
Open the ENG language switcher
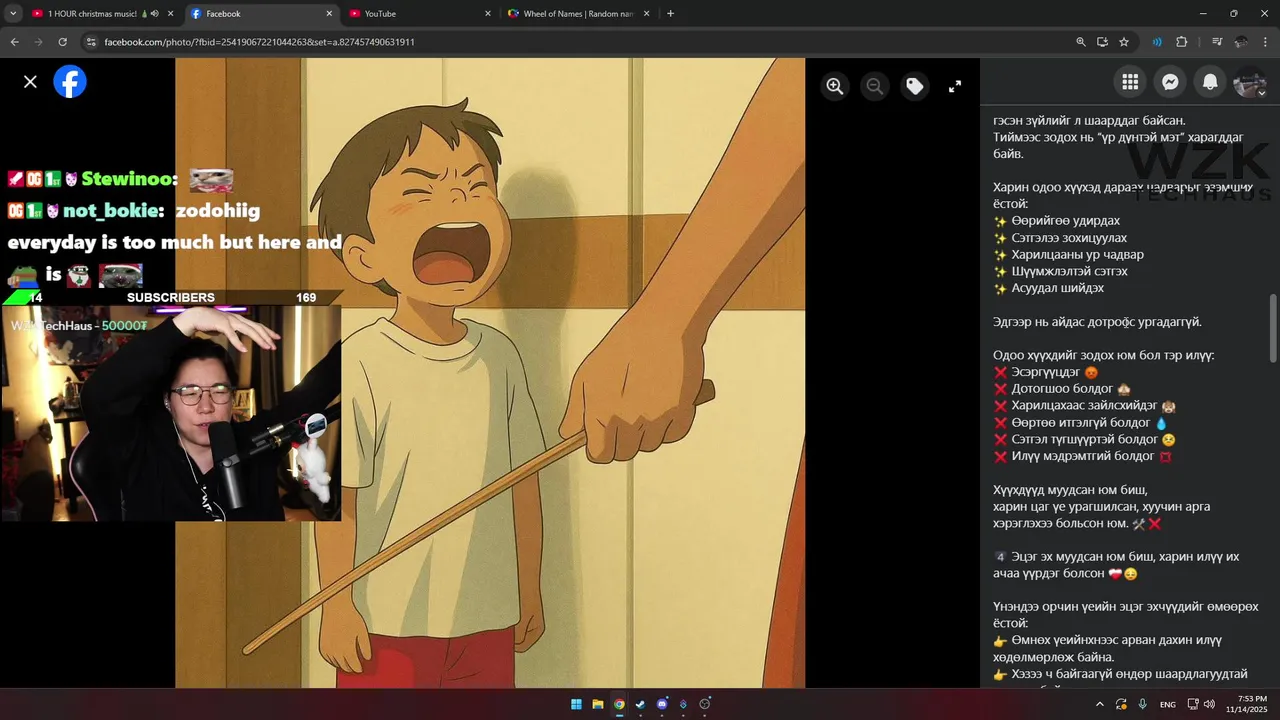point(1167,704)
